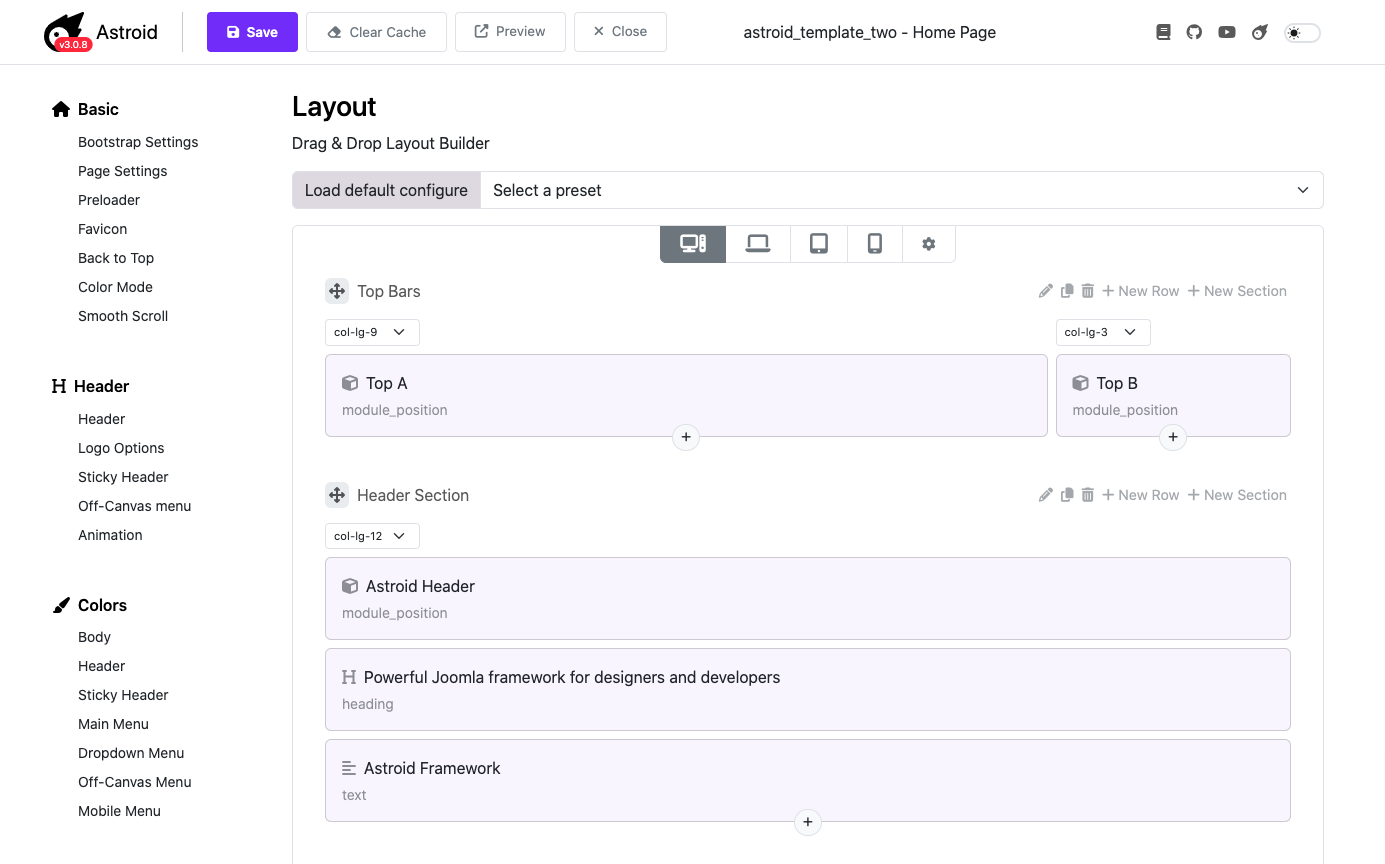
Task: Add New Row in Top Bars section
Action: tap(1141, 291)
